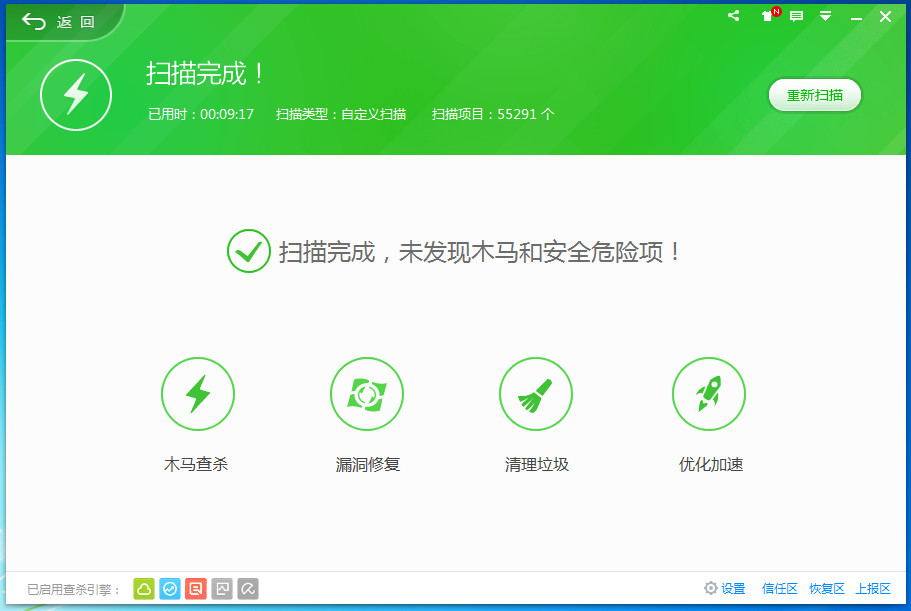Screen dimensions: 911x611
Task: Open the 信任区 trust zone link
Action: point(780,588)
